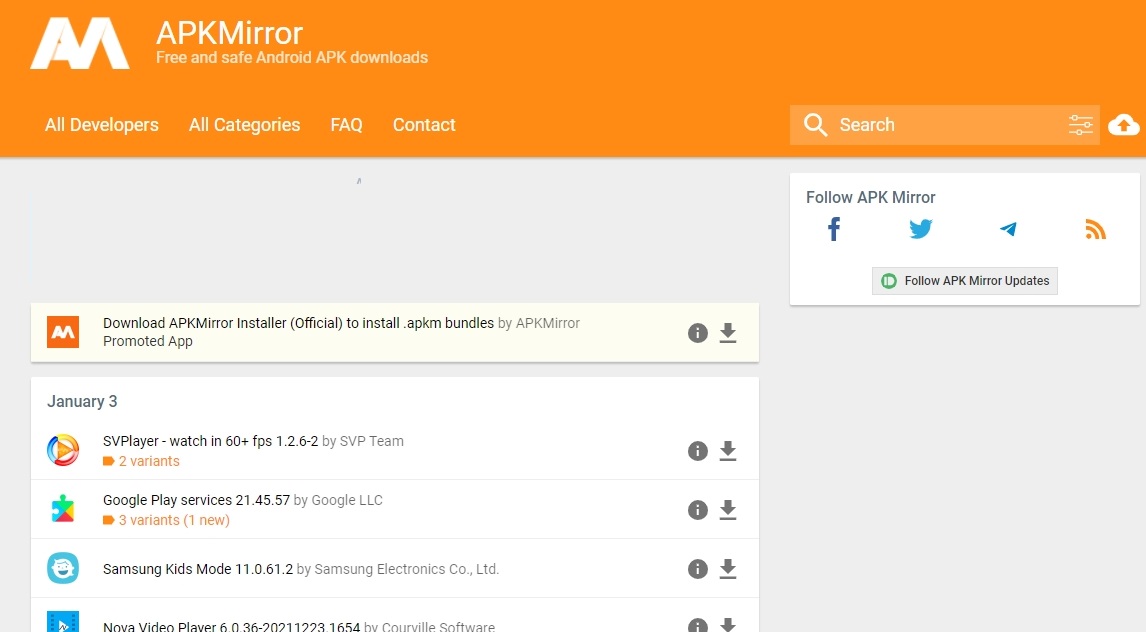Open the RSS feed
This screenshot has width=1146, height=632.
click(x=1095, y=229)
